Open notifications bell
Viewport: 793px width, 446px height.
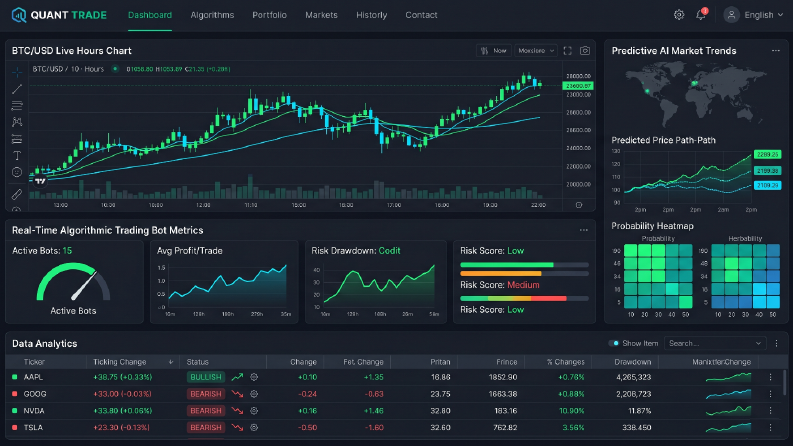(x=701, y=15)
